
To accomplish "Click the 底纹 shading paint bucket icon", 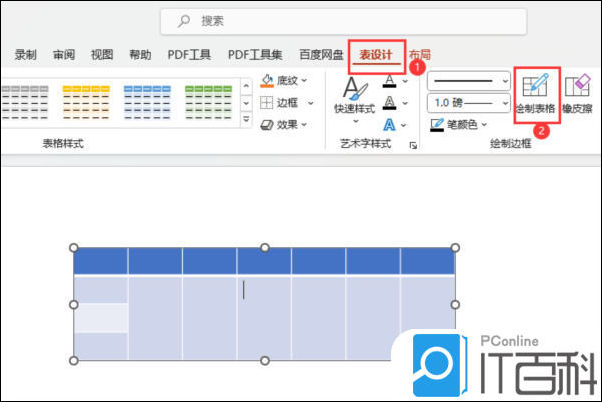I will (267, 81).
